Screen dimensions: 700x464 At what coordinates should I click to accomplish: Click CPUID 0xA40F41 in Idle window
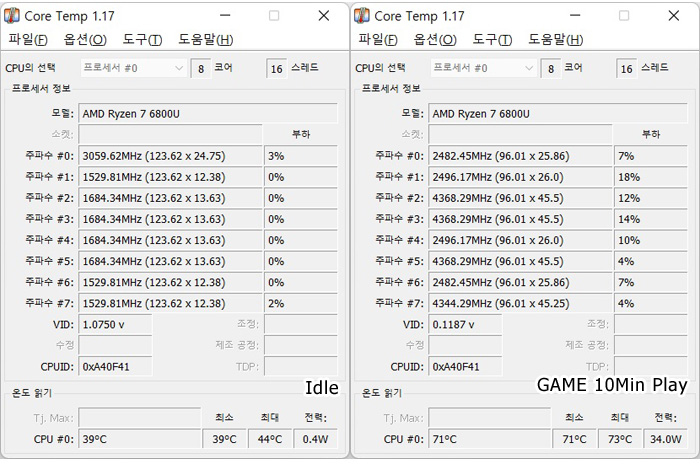[115, 367]
